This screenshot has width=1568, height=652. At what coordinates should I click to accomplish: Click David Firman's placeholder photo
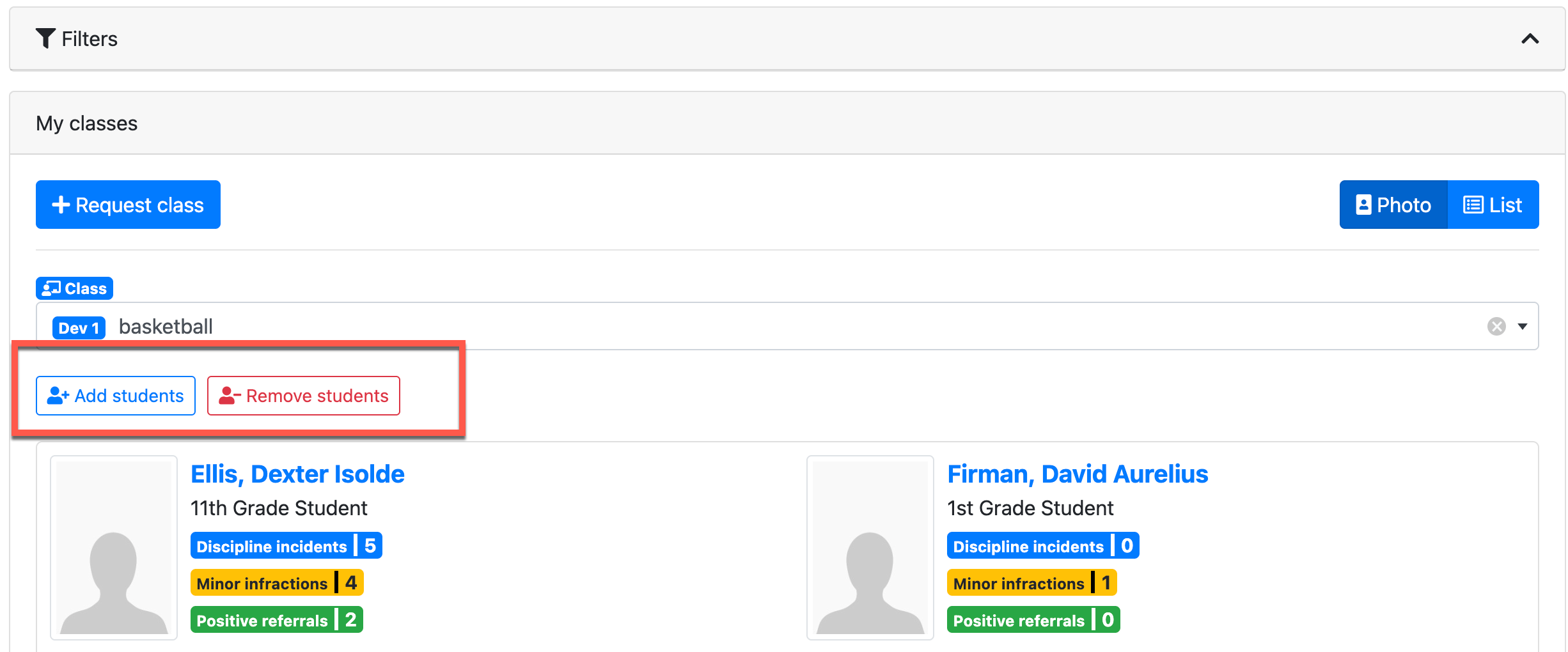click(870, 548)
